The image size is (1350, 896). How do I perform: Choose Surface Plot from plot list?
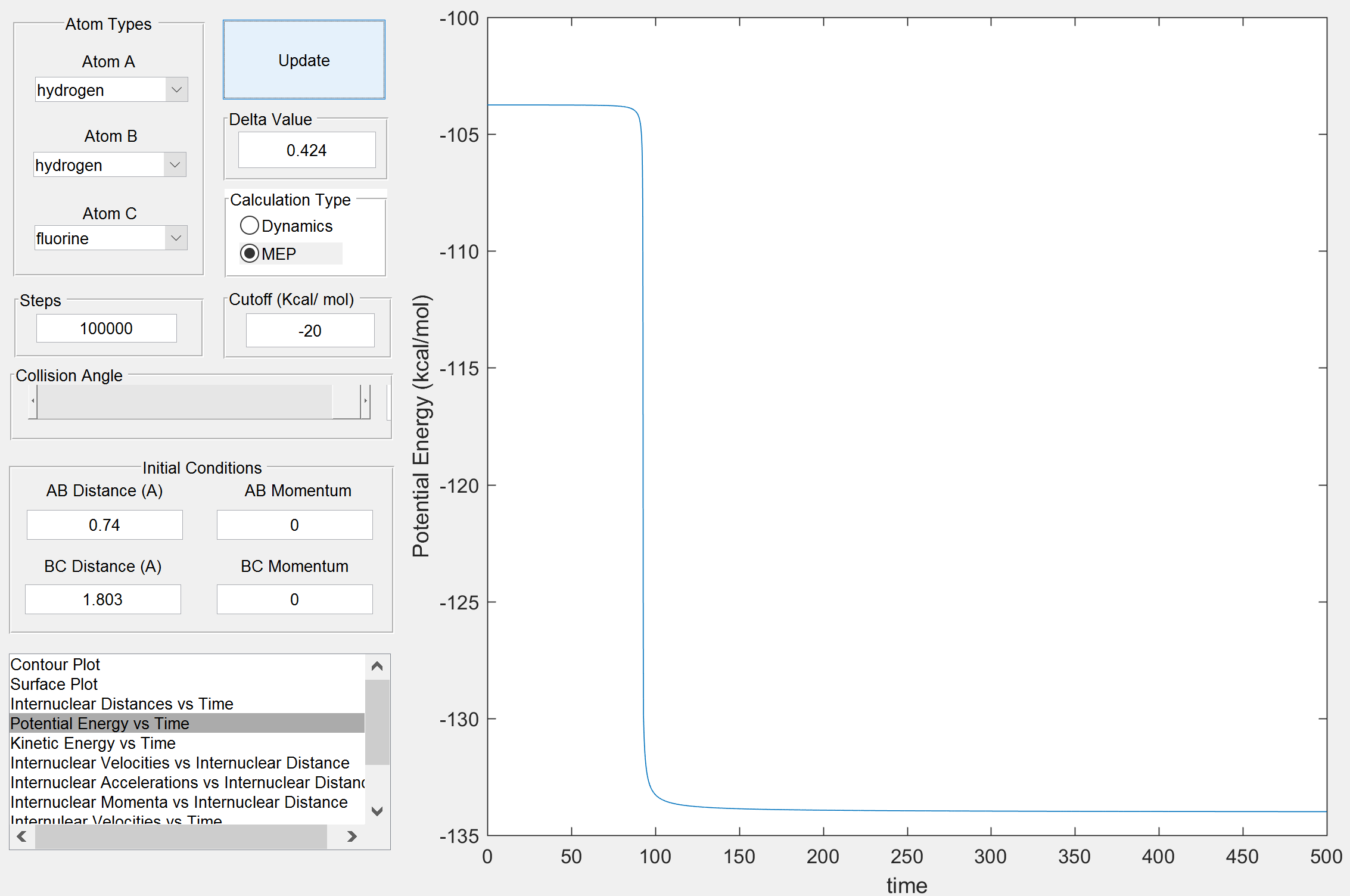54,684
